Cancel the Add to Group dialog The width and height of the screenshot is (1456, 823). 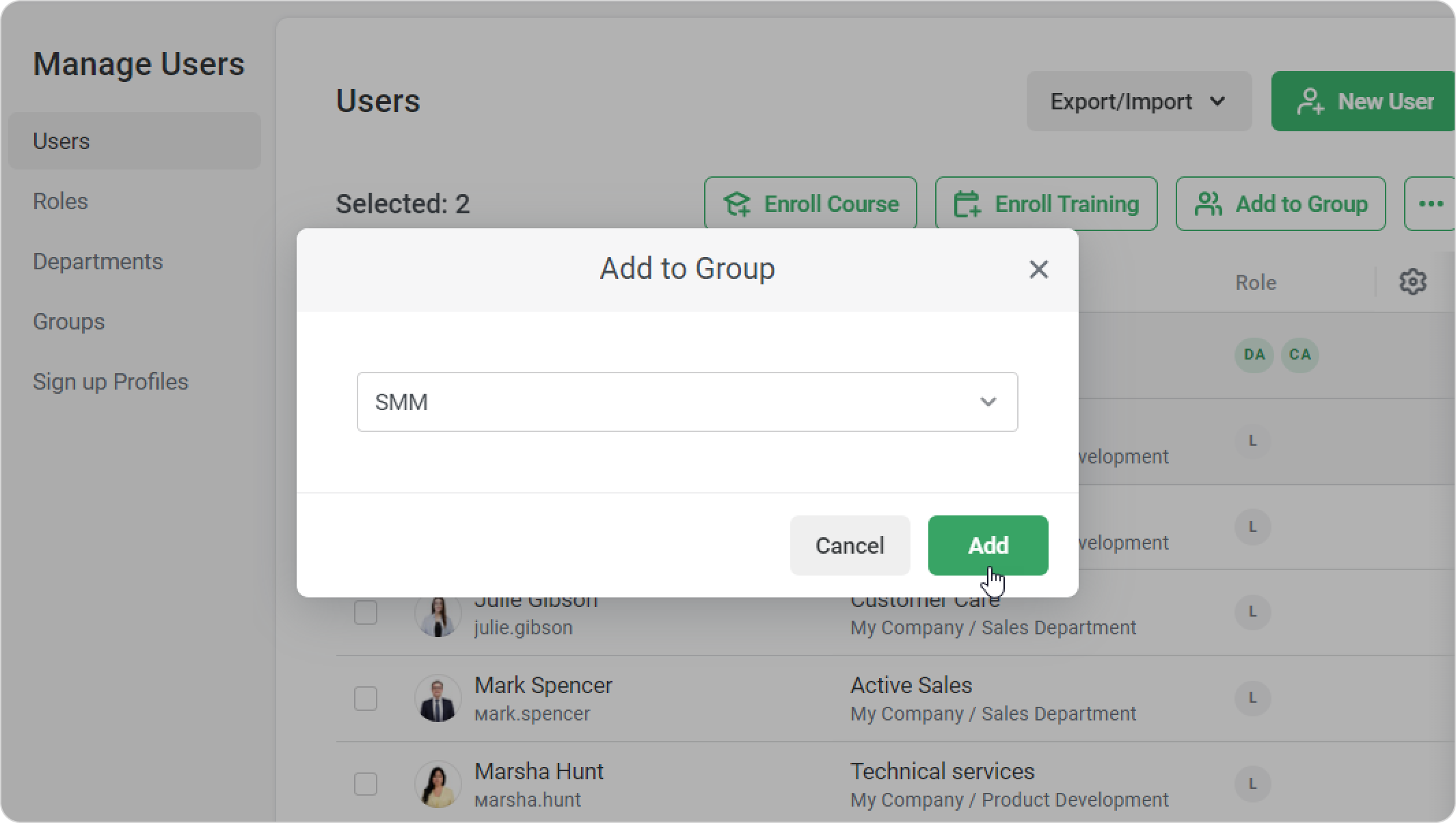click(850, 545)
